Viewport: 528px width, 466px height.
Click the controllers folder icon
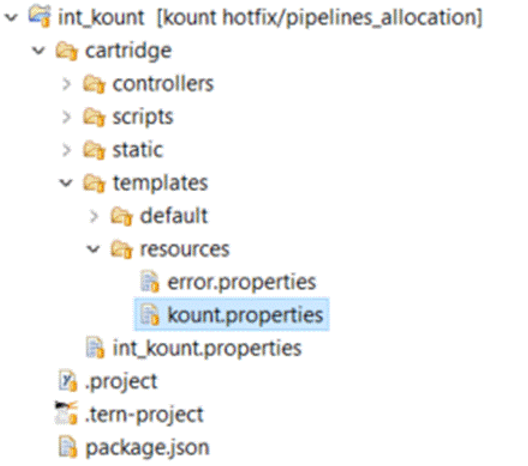click(x=94, y=84)
